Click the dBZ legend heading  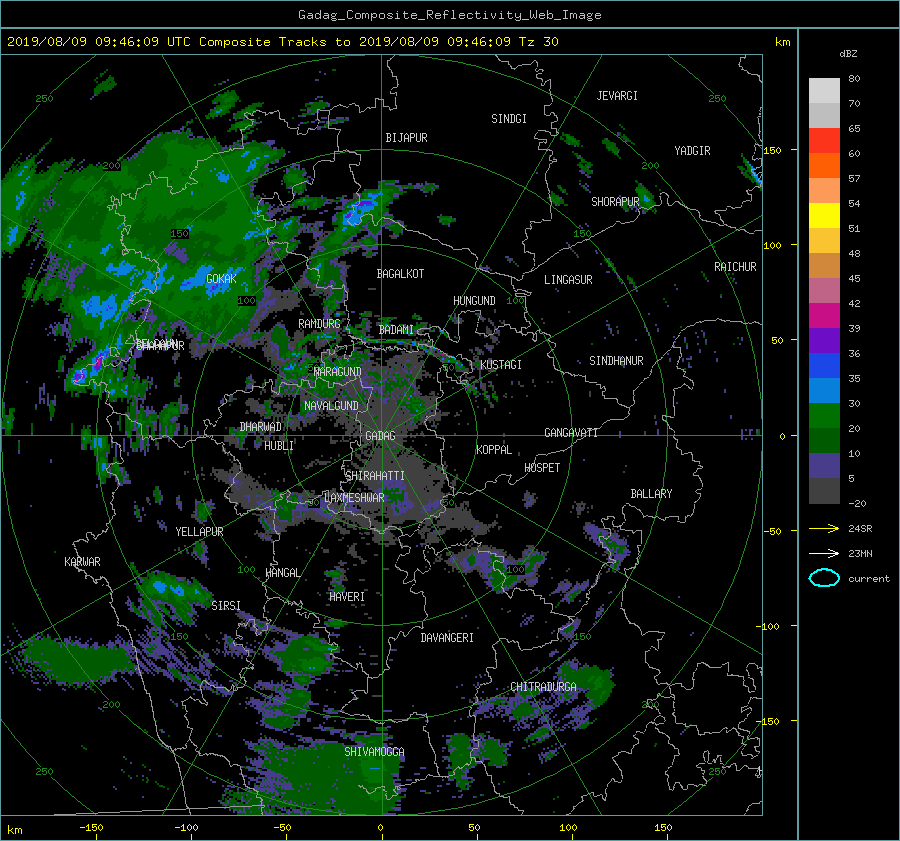click(848, 54)
